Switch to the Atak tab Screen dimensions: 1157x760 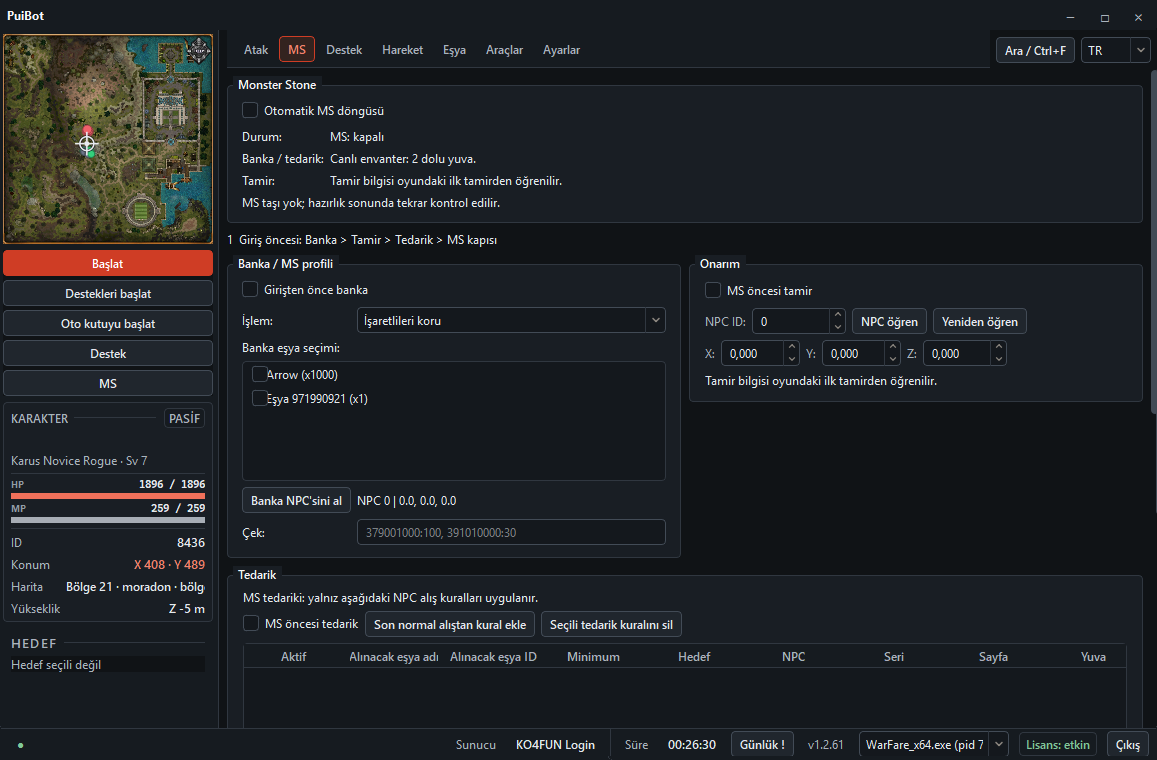point(256,49)
